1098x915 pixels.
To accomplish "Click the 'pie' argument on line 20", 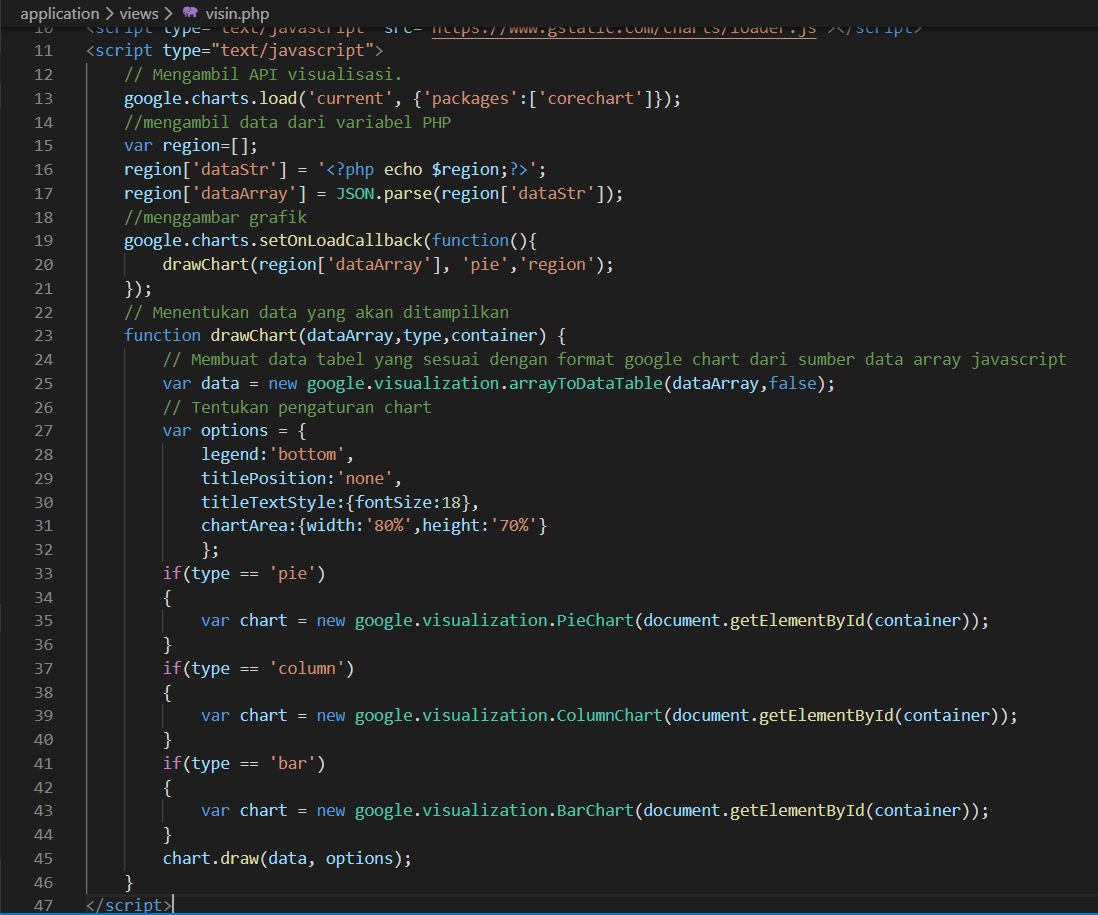I will point(485,264).
